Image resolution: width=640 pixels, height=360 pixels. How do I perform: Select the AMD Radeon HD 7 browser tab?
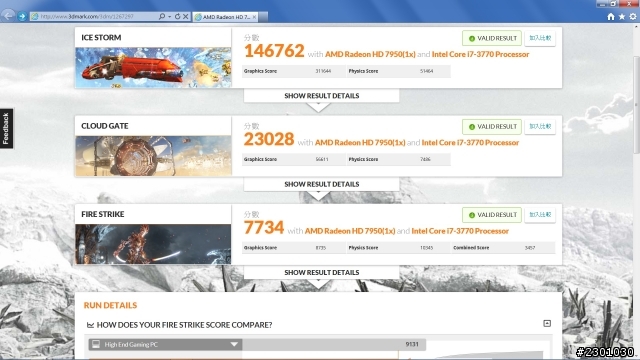point(225,17)
